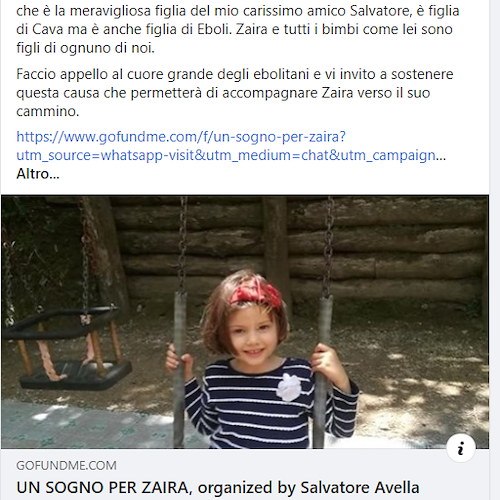
Task: Click the info 'i' icon on the photo
Action: tap(461, 448)
